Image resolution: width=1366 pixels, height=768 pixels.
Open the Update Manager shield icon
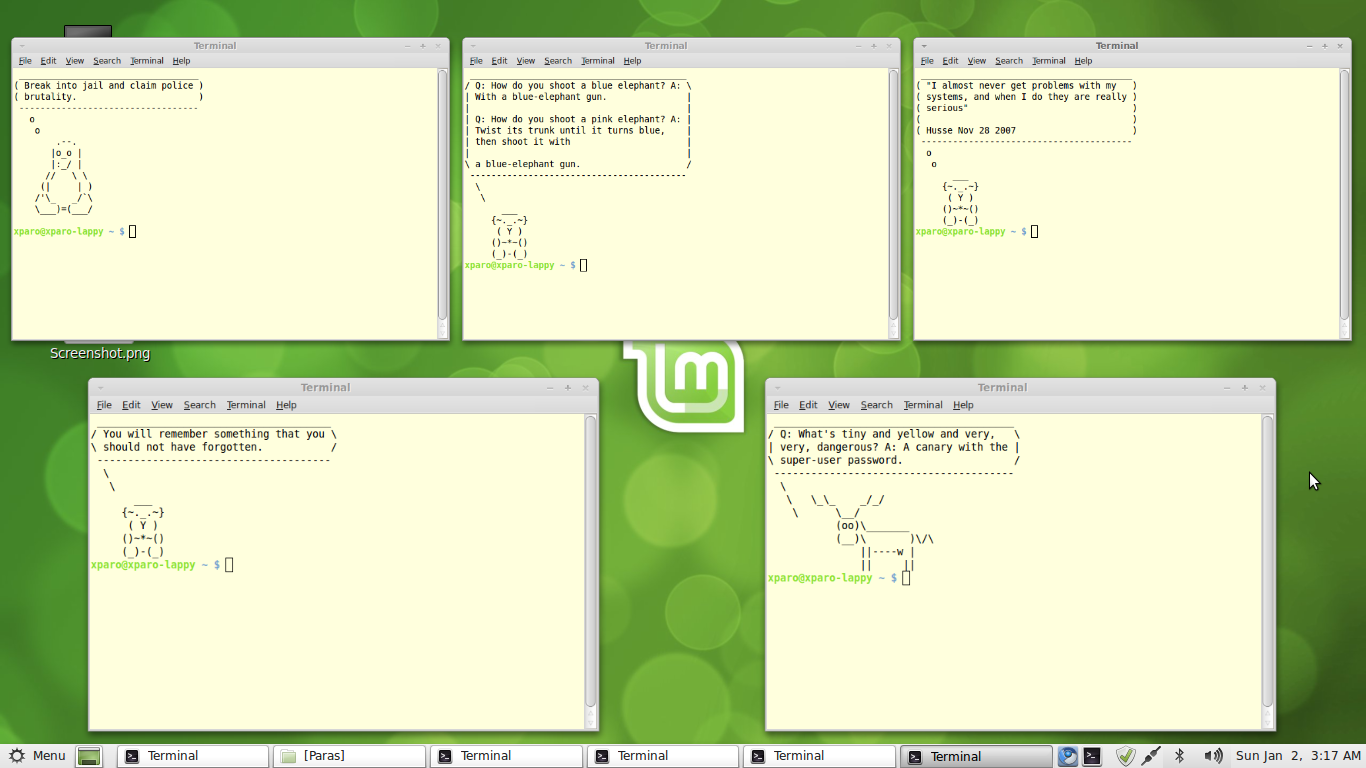[x=1126, y=756]
